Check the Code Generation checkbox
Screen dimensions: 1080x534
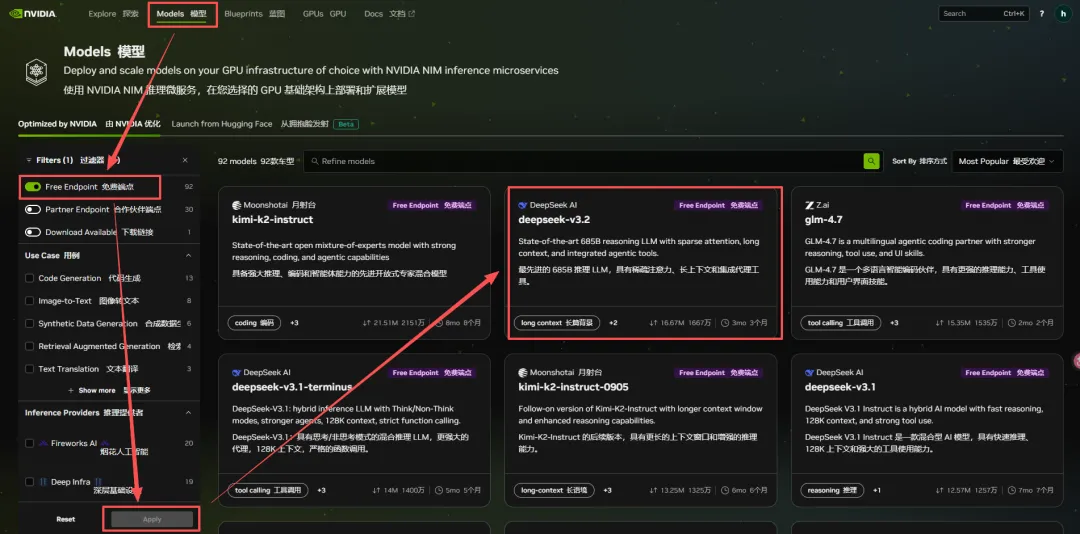coord(30,278)
